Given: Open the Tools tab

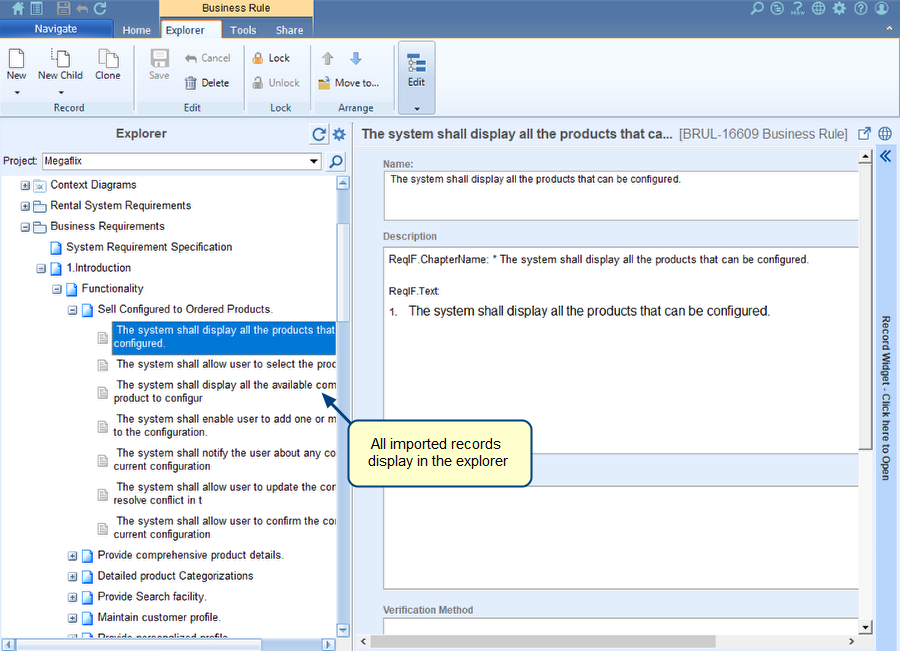Looking at the screenshot, I should (243, 30).
